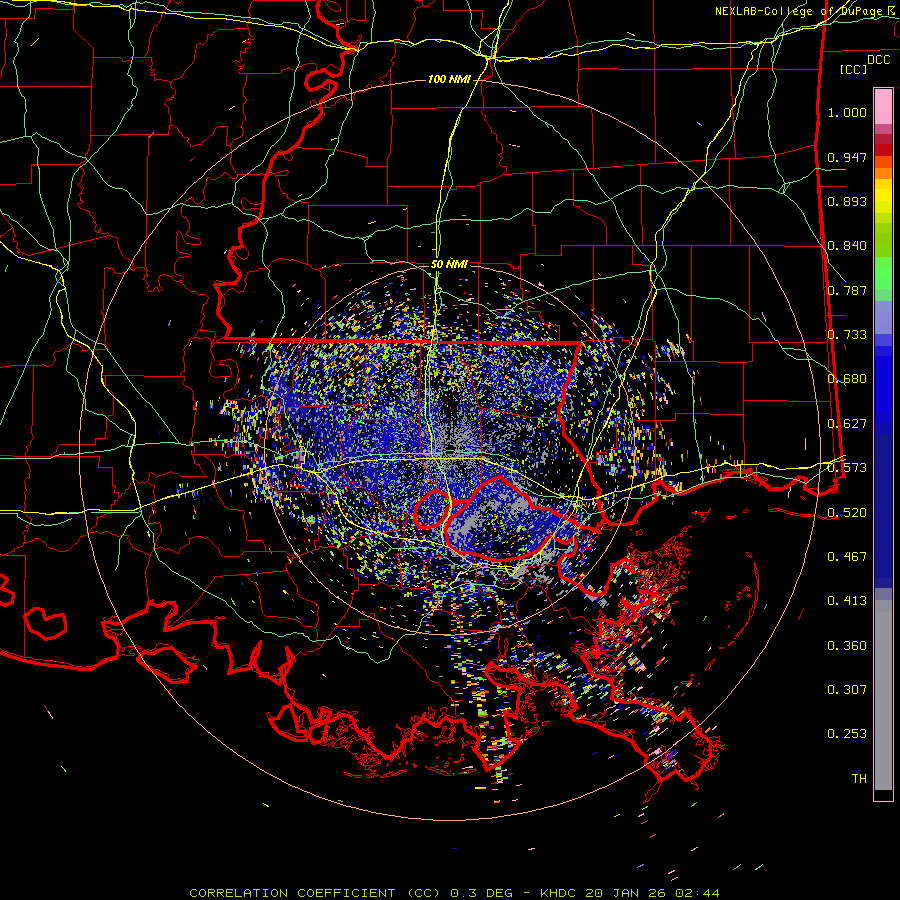Click the 0.413 scale value
Screen dimensions: 900x900
[847, 601]
